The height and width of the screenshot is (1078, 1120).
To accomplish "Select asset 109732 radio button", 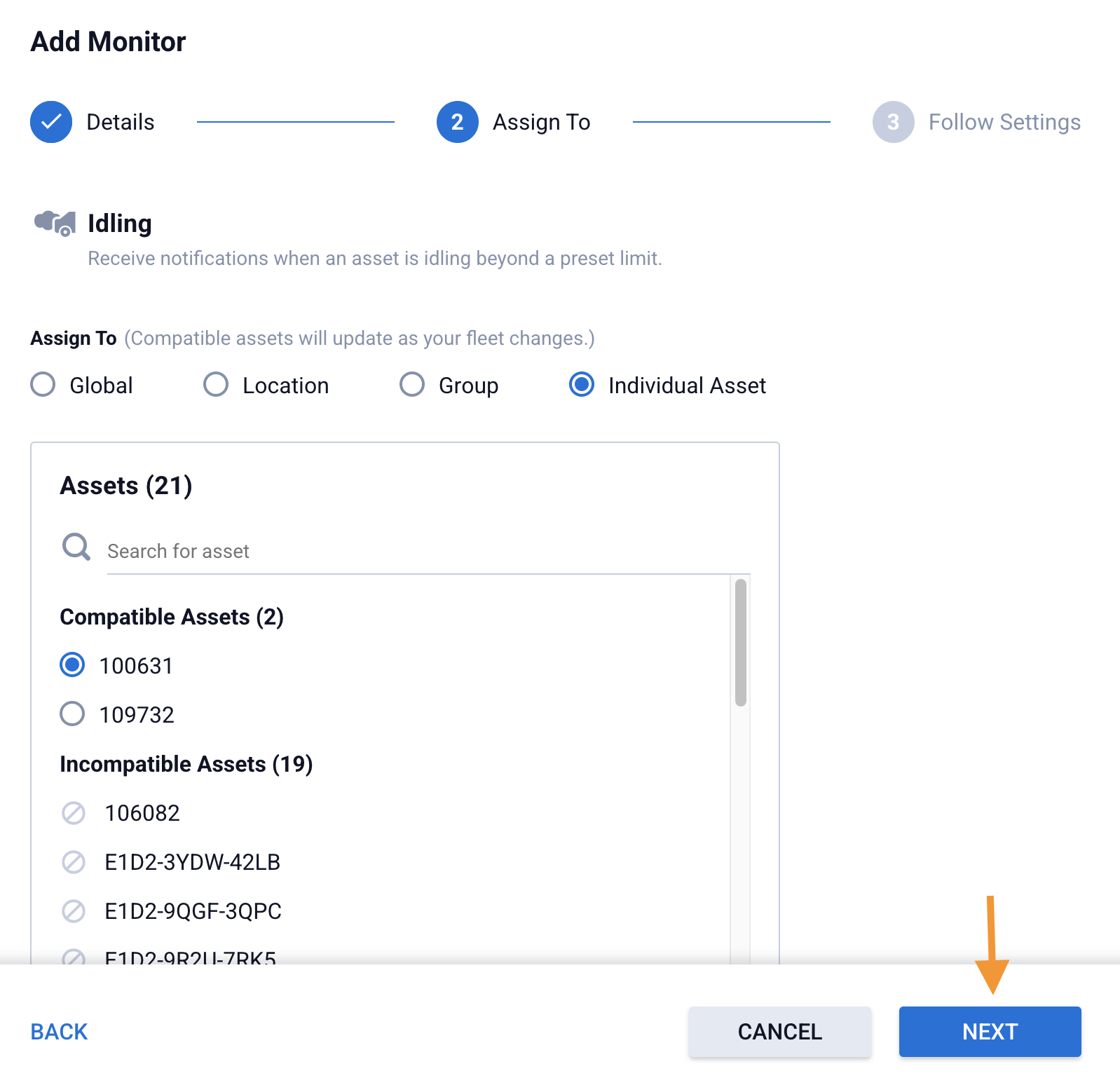I will (72, 714).
